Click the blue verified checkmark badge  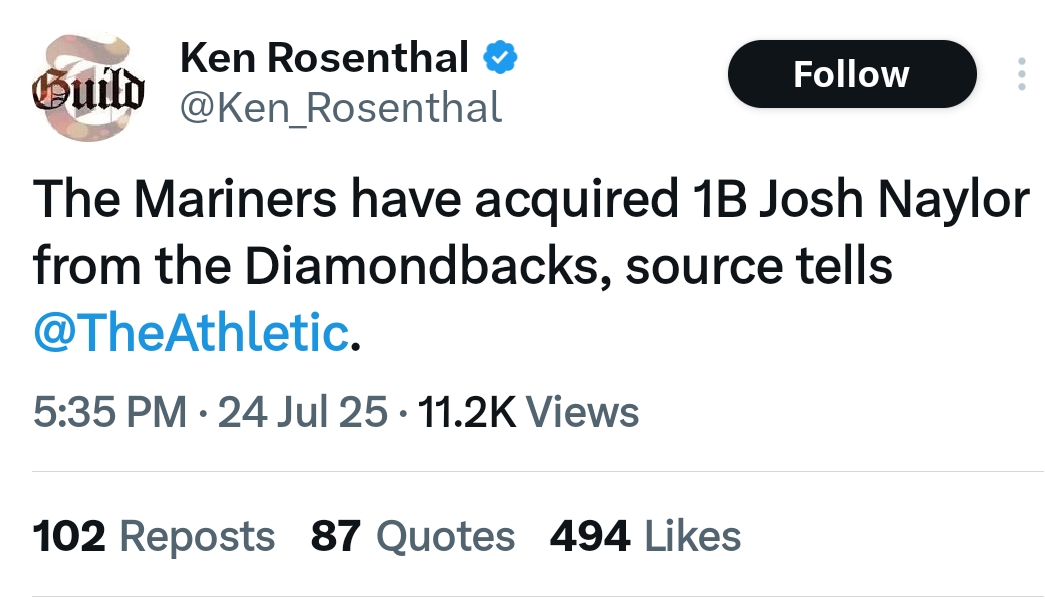pos(500,57)
